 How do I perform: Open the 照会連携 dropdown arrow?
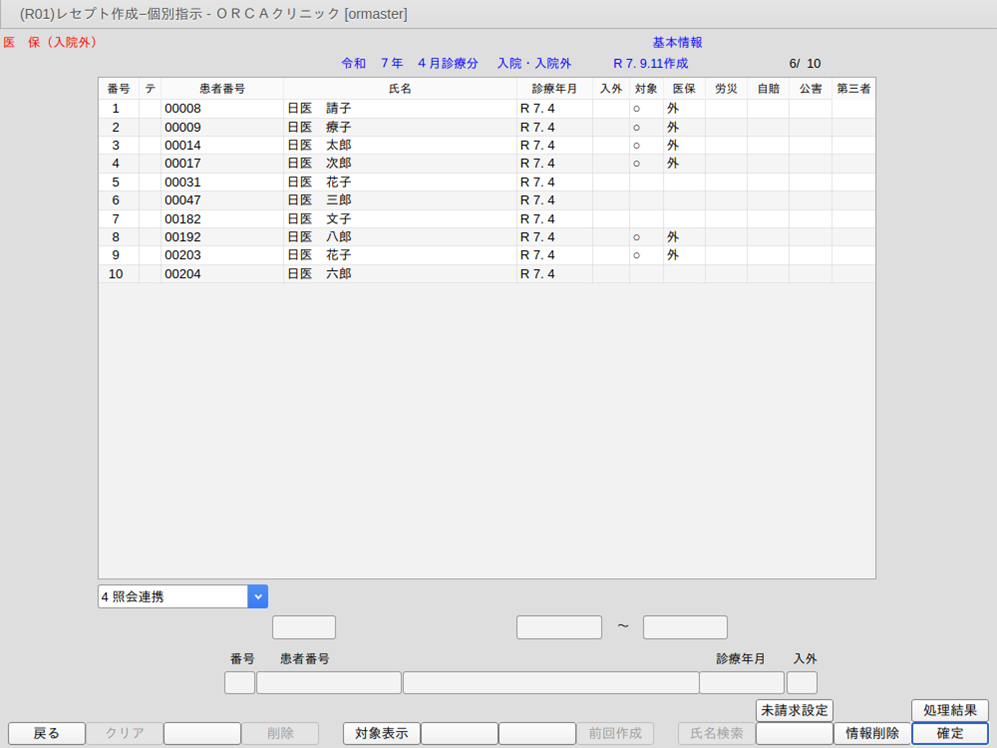coord(258,597)
